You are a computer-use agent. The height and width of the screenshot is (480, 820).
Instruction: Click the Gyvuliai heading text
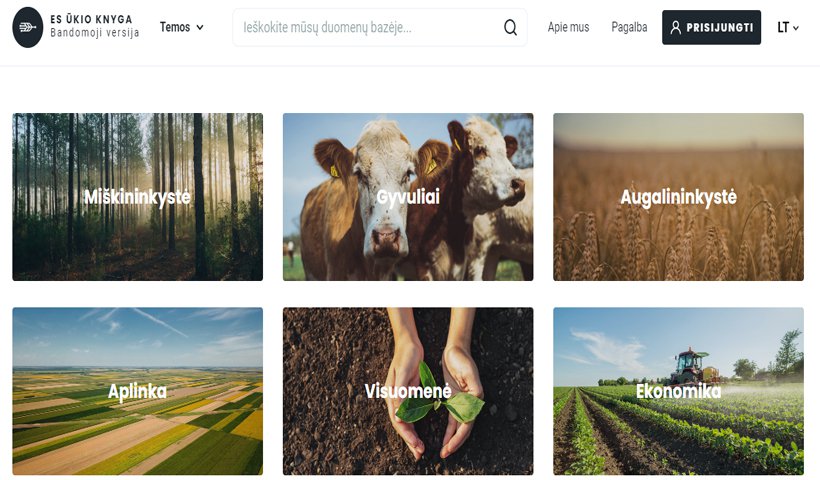pos(408,197)
